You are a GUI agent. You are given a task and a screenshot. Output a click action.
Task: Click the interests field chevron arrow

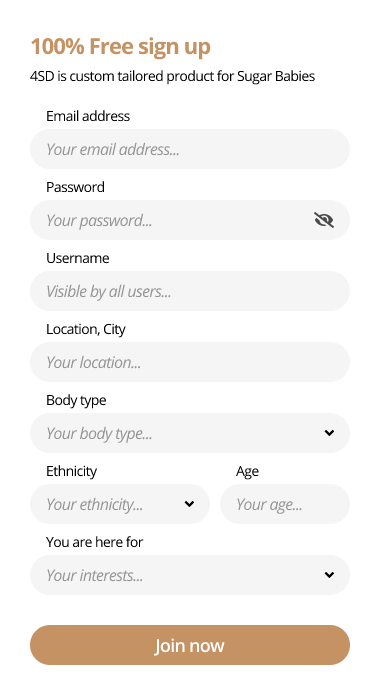[x=329, y=574]
